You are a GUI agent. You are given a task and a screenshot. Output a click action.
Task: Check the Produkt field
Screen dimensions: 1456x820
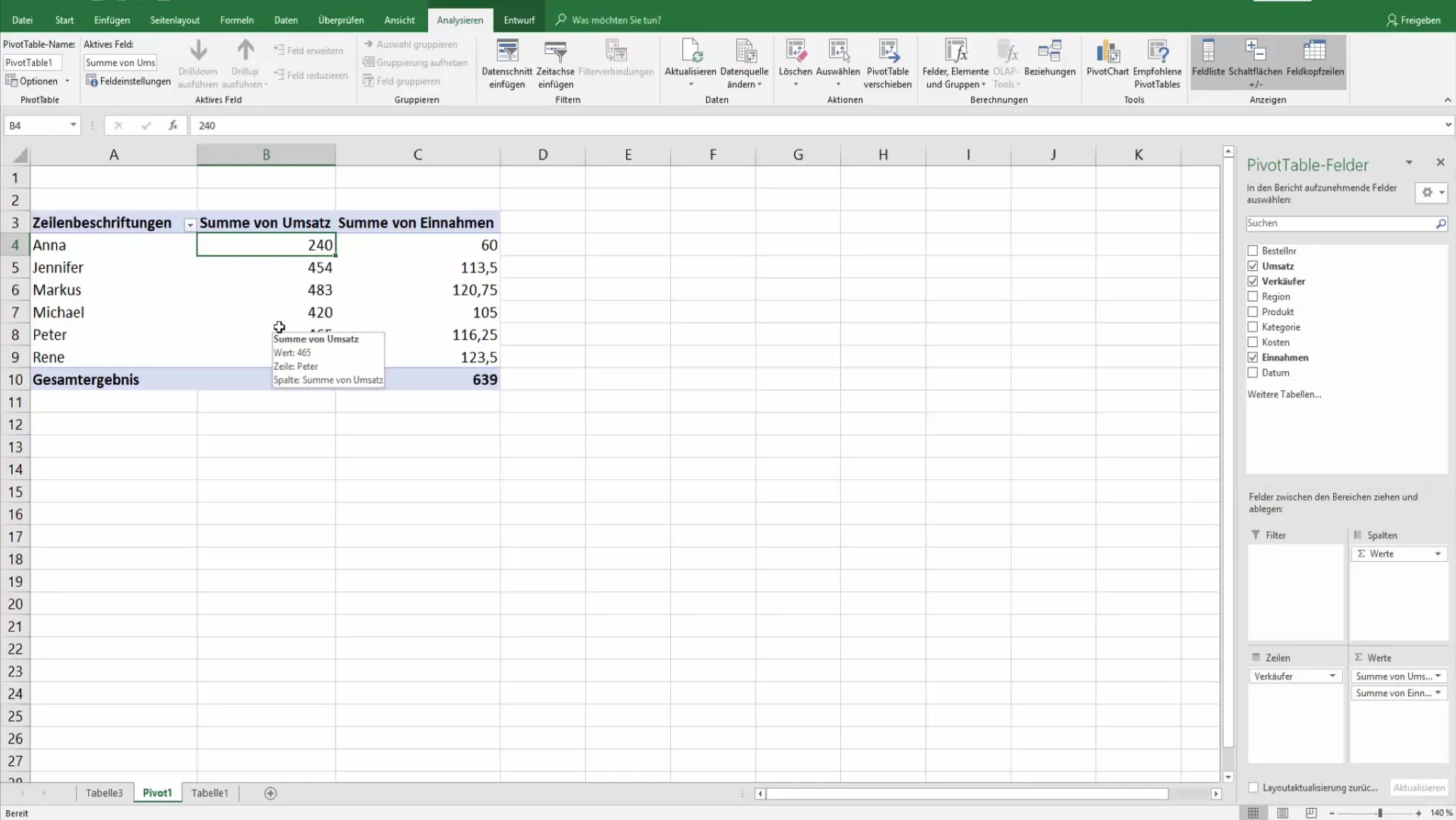[1253, 311]
